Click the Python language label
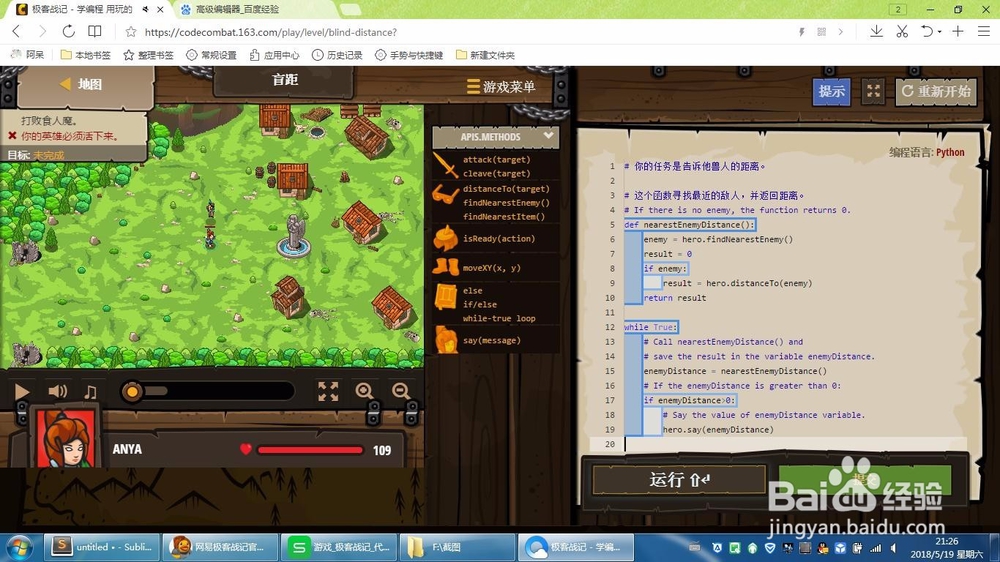 [950, 152]
